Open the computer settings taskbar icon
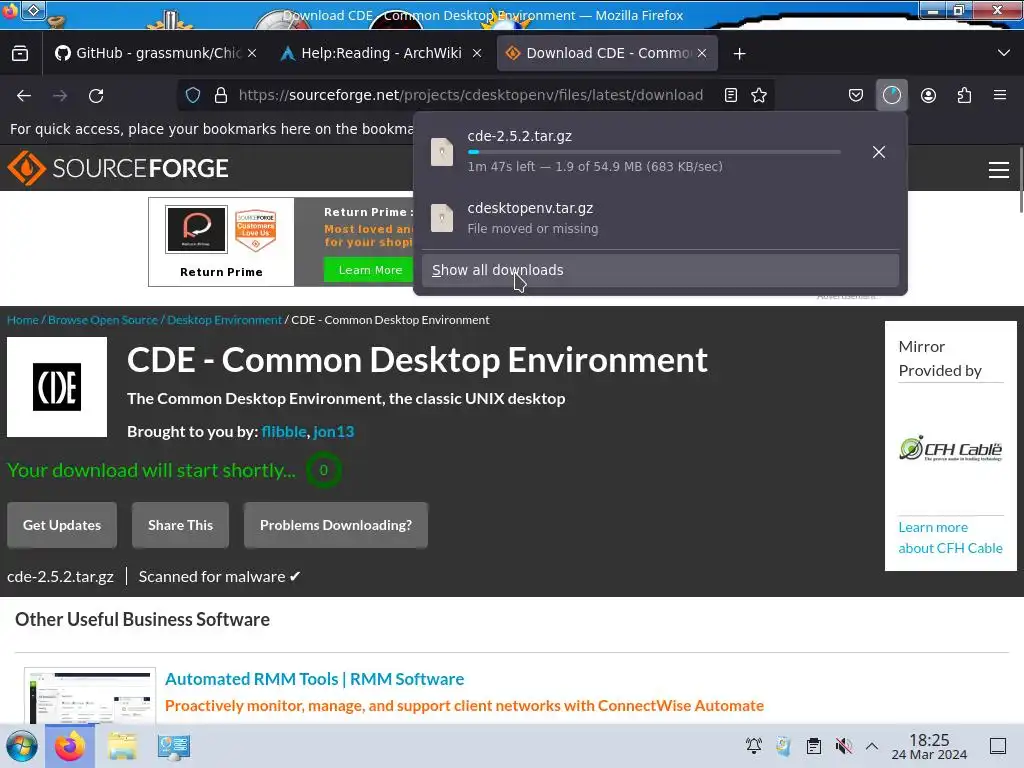The image size is (1024, 768). [174, 746]
